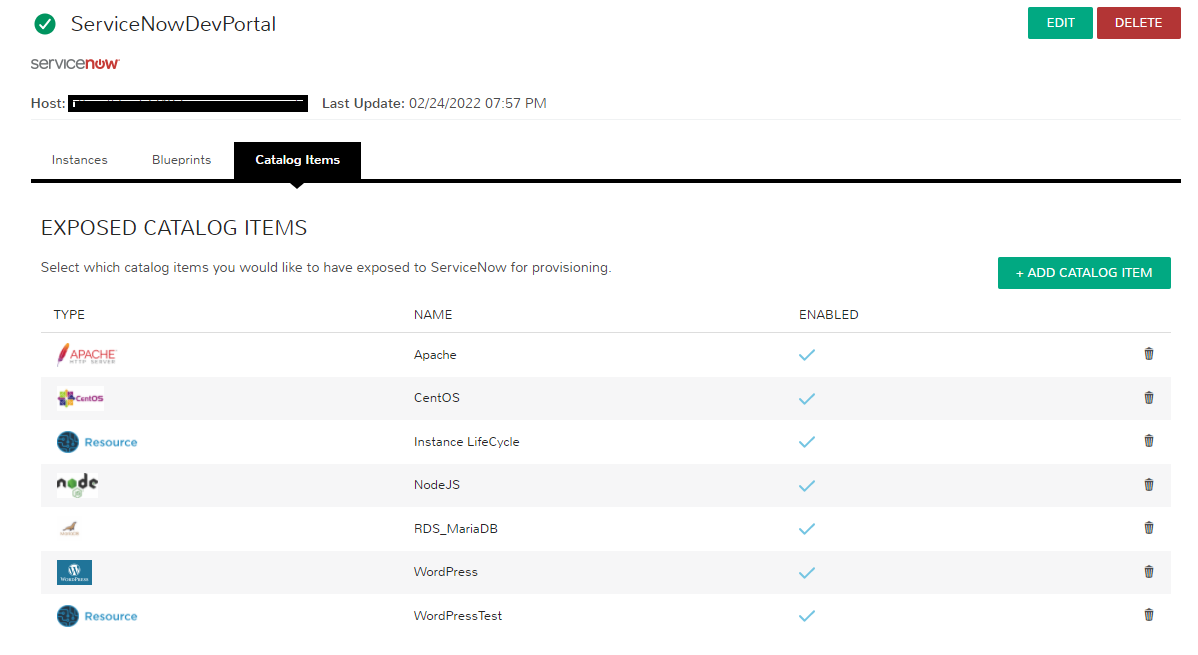Click trash icon in WordPress row
Viewport: 1198px width, 655px height.
1148,572
